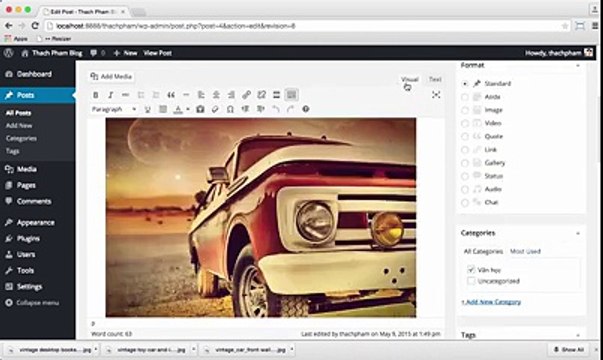Click the remove link icon
Image resolution: width=603 pixels, height=360 pixels.
(x=262, y=95)
